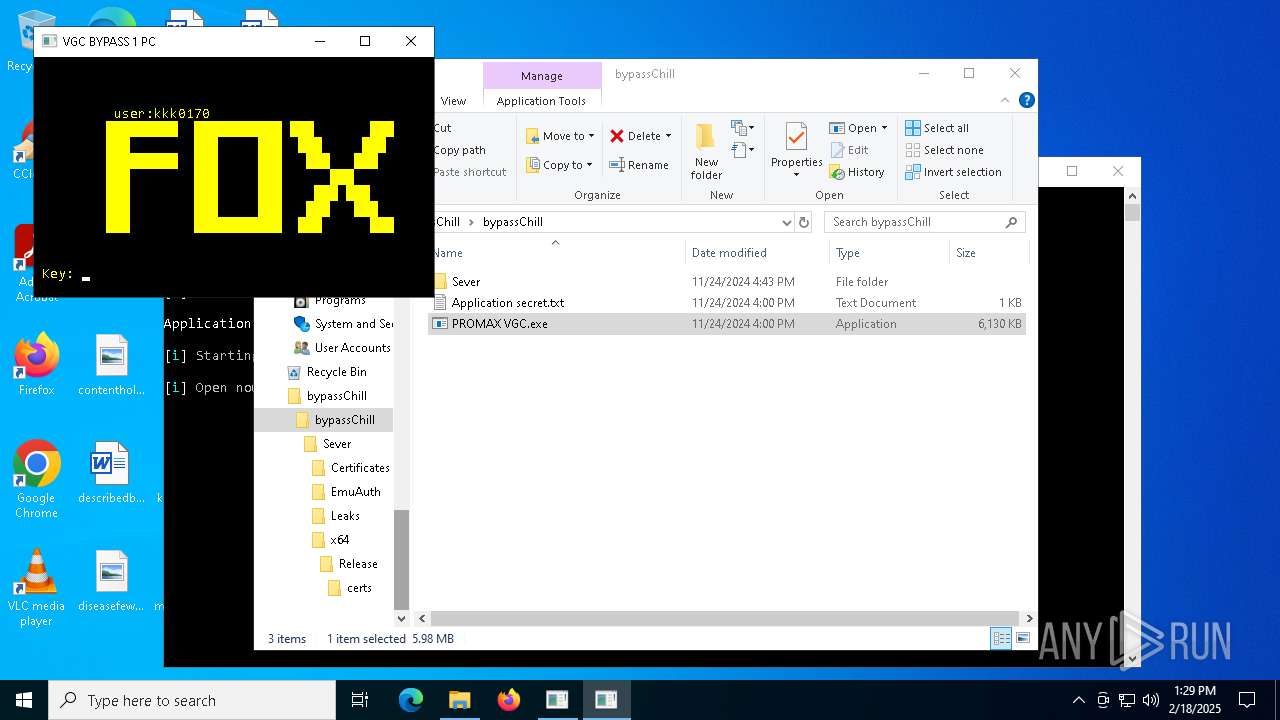
Task: Open Move to dropdown arrow
Action: coord(591,136)
